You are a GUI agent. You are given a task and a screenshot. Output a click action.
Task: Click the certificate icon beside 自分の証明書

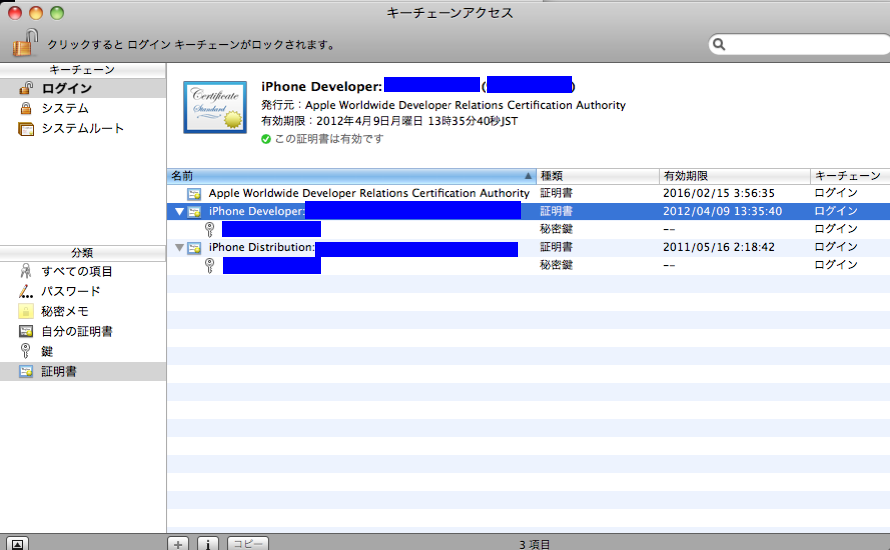[x=26, y=331]
